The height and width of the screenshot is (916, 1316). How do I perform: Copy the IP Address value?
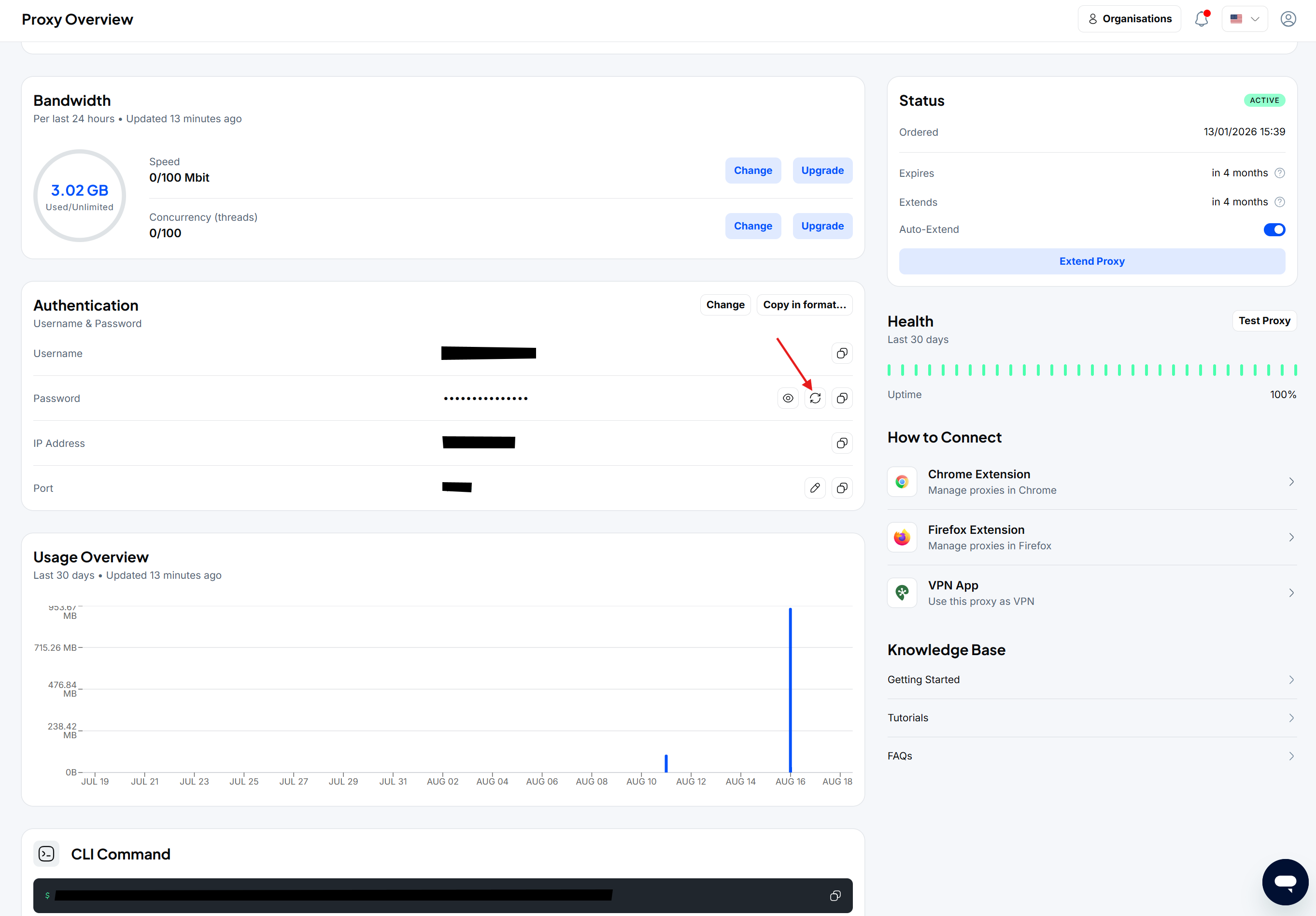tap(841, 443)
